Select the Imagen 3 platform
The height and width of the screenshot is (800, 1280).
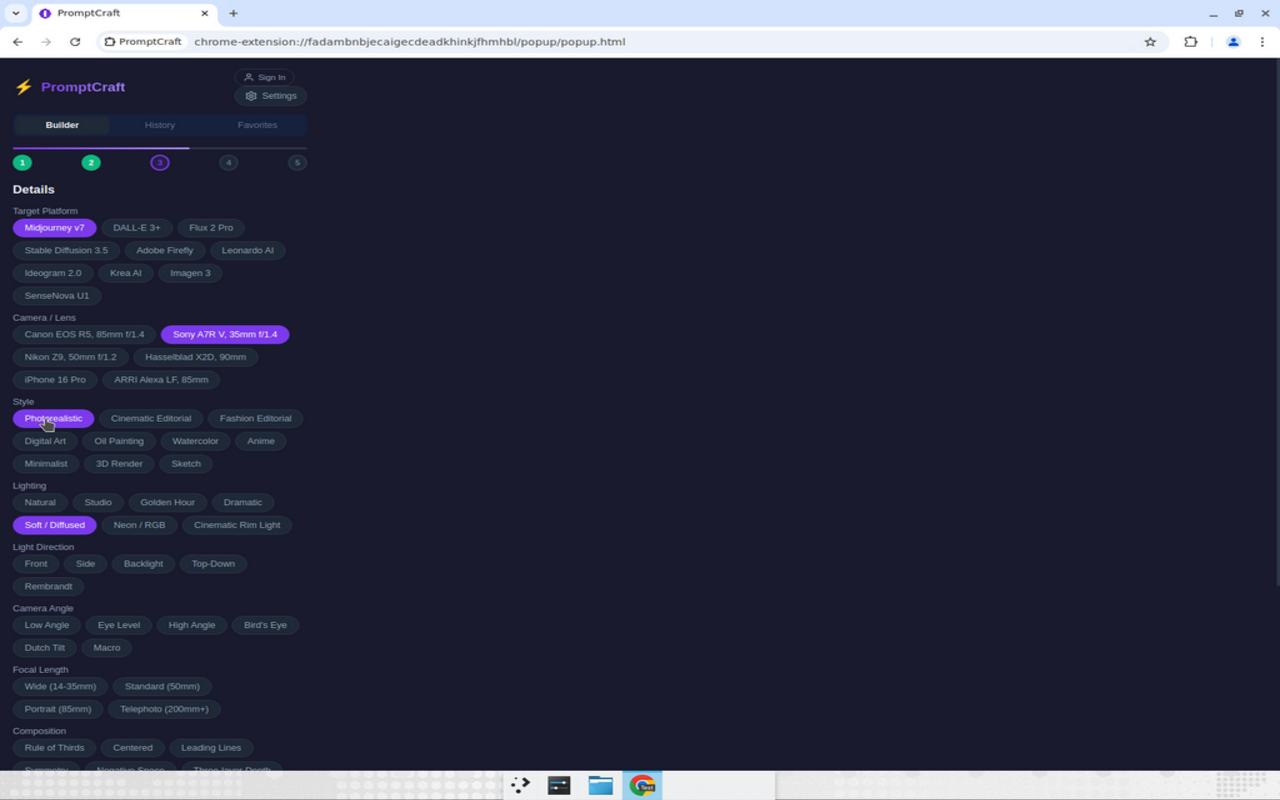(190, 273)
